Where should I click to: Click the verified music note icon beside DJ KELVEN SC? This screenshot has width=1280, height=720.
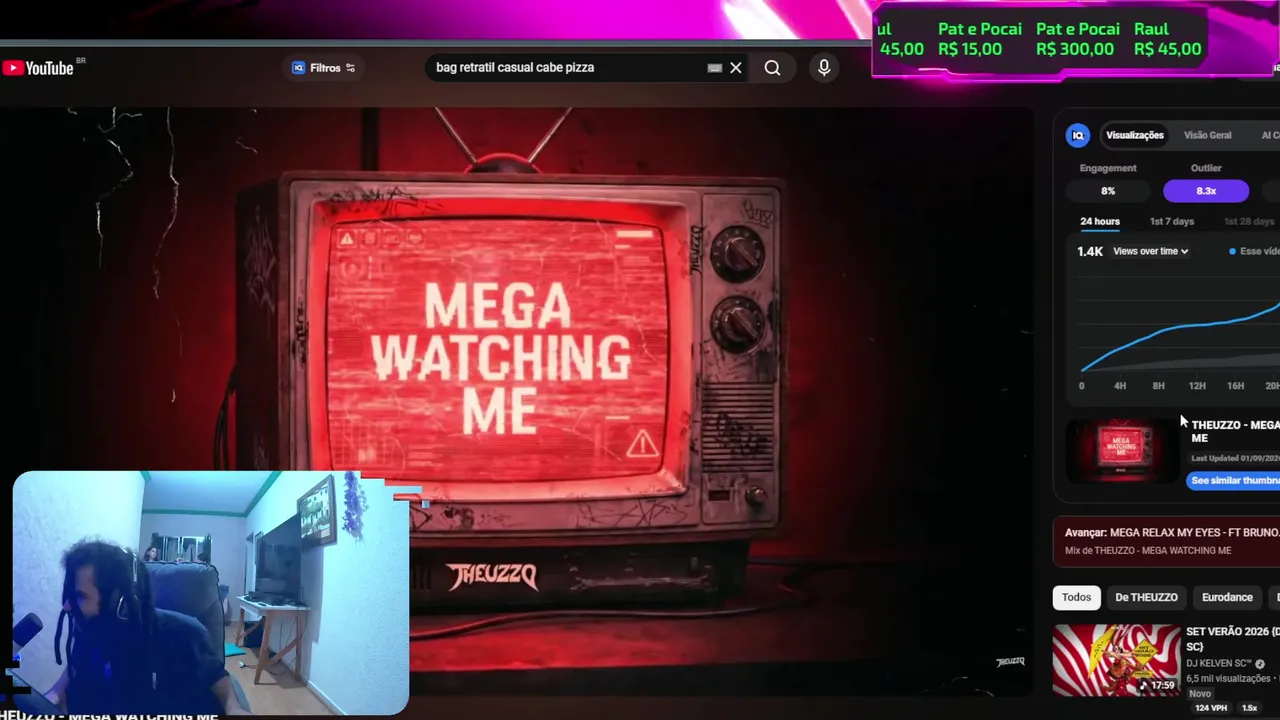[1260, 664]
